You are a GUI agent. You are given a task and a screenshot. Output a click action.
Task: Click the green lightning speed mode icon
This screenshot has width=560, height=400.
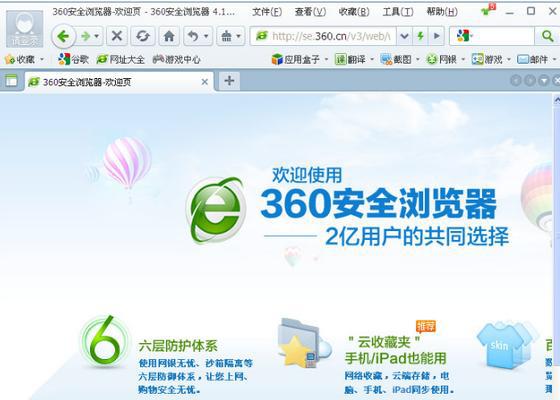421,36
